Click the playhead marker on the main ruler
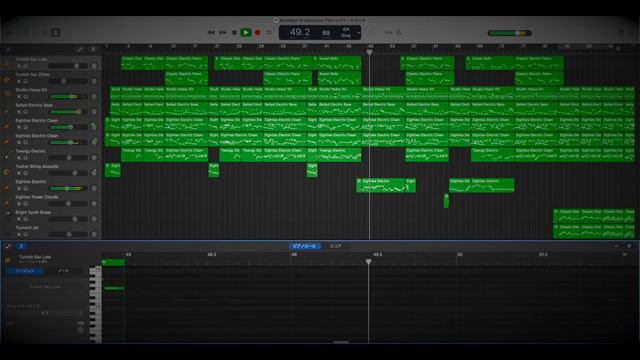 point(369,52)
